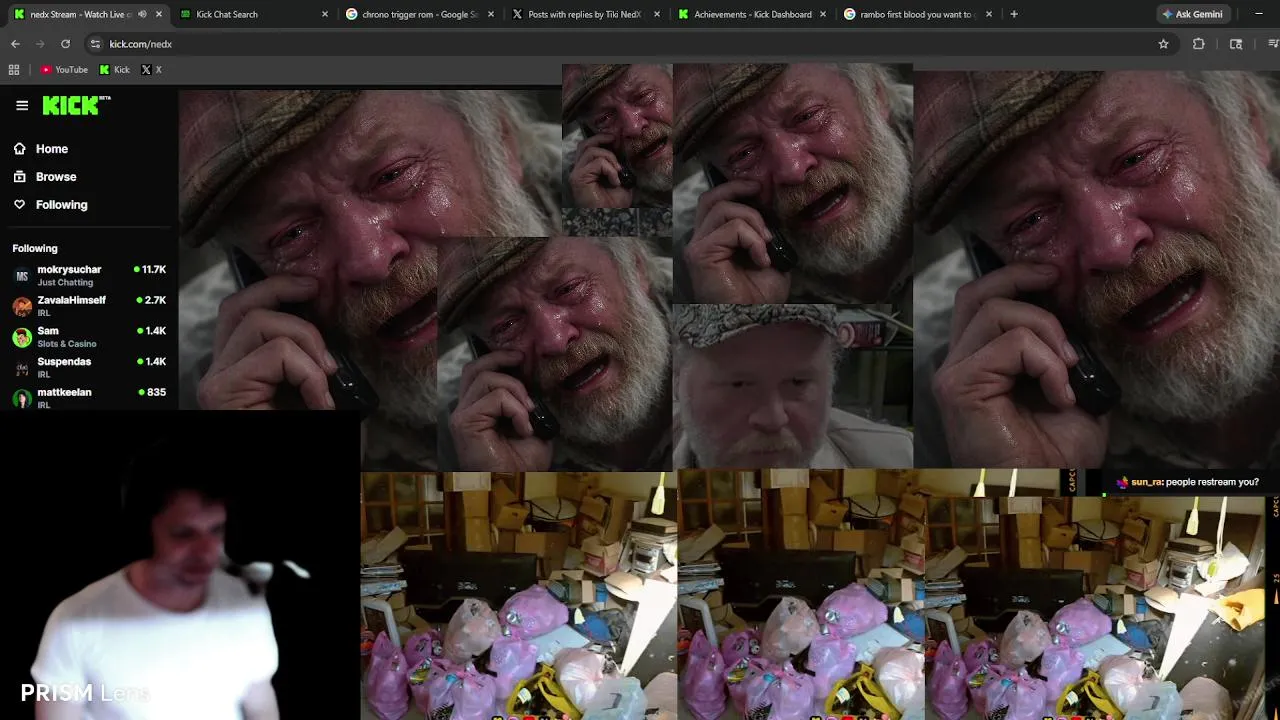Close the chrono trigger rom tab

tap(490, 14)
